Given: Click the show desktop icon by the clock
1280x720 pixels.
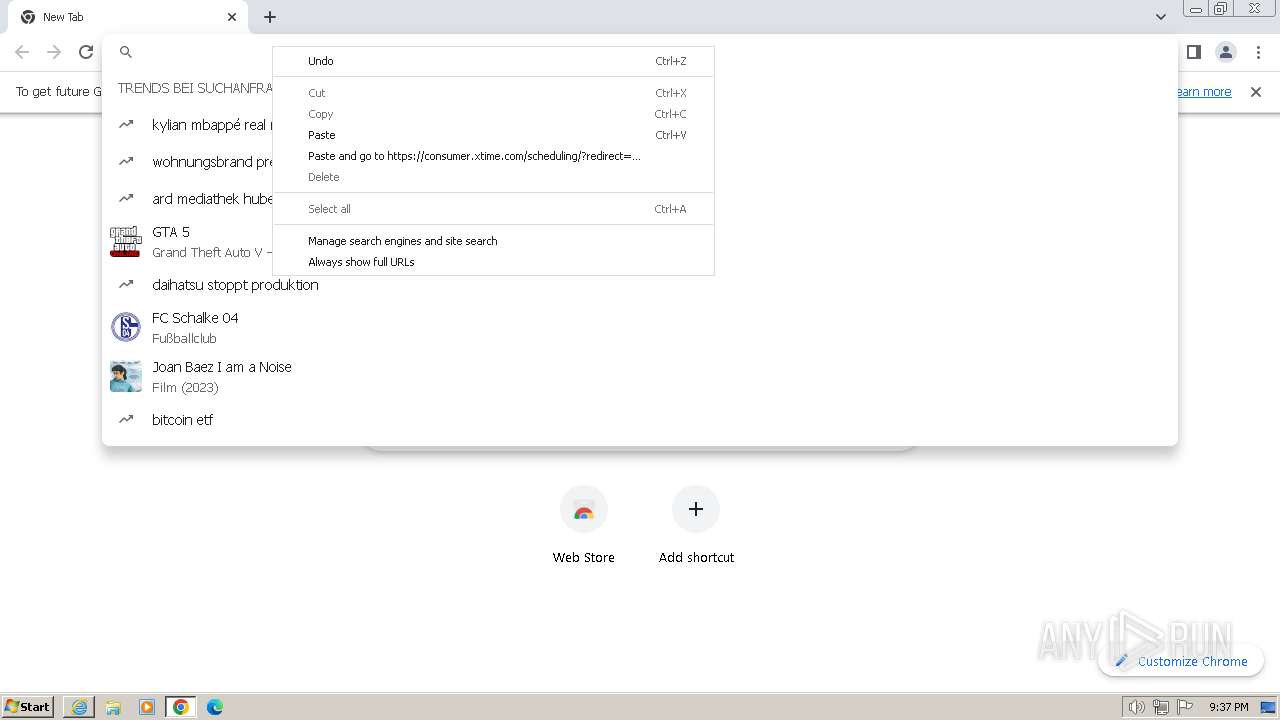Looking at the screenshot, I should pos(1268,707).
